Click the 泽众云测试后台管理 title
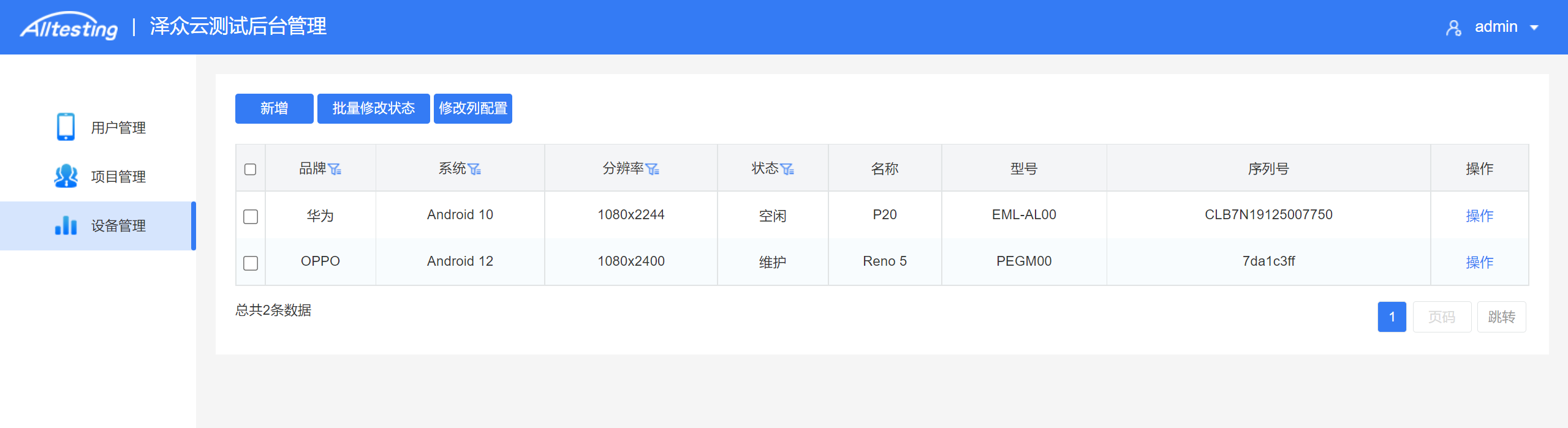 tap(238, 26)
